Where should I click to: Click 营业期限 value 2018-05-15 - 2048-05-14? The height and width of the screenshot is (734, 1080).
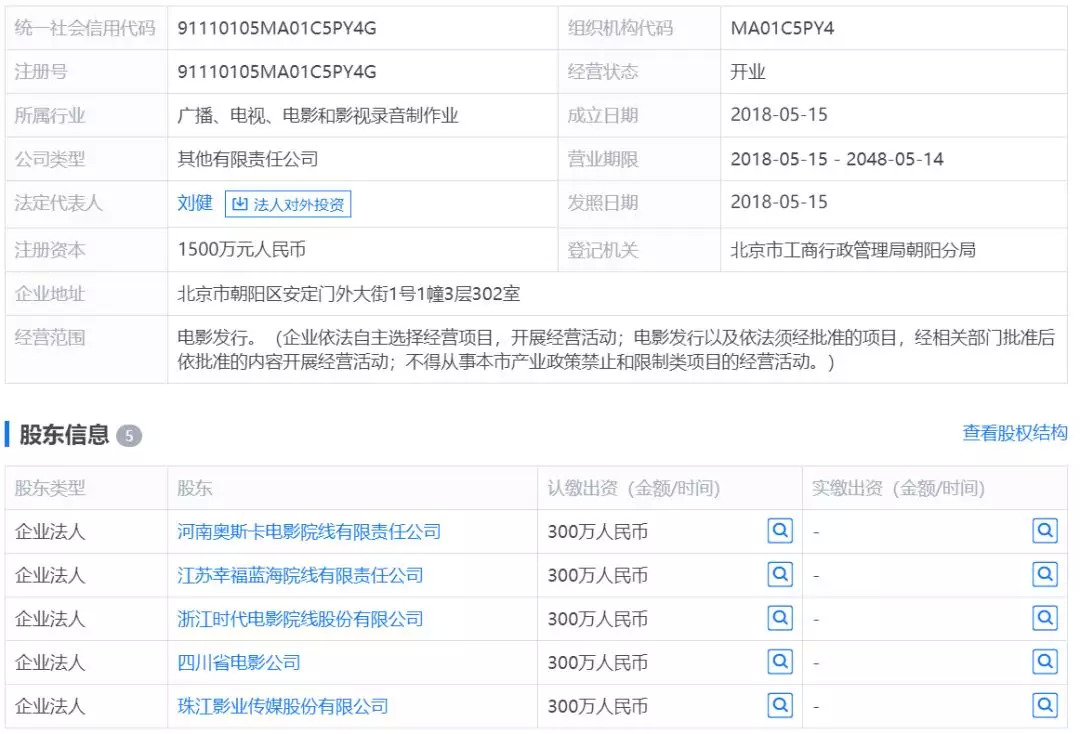[x=837, y=159]
